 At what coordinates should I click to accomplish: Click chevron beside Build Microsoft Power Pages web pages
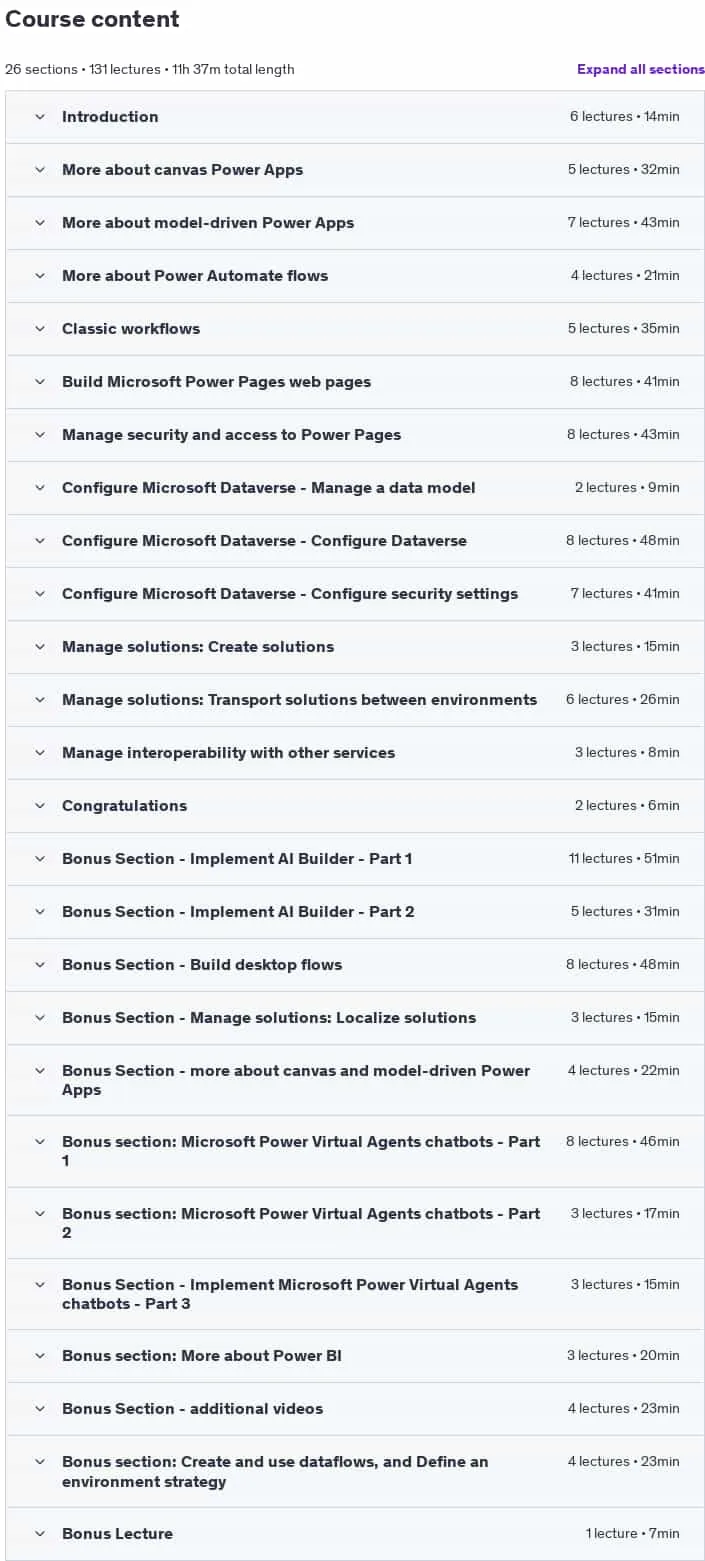[40, 382]
